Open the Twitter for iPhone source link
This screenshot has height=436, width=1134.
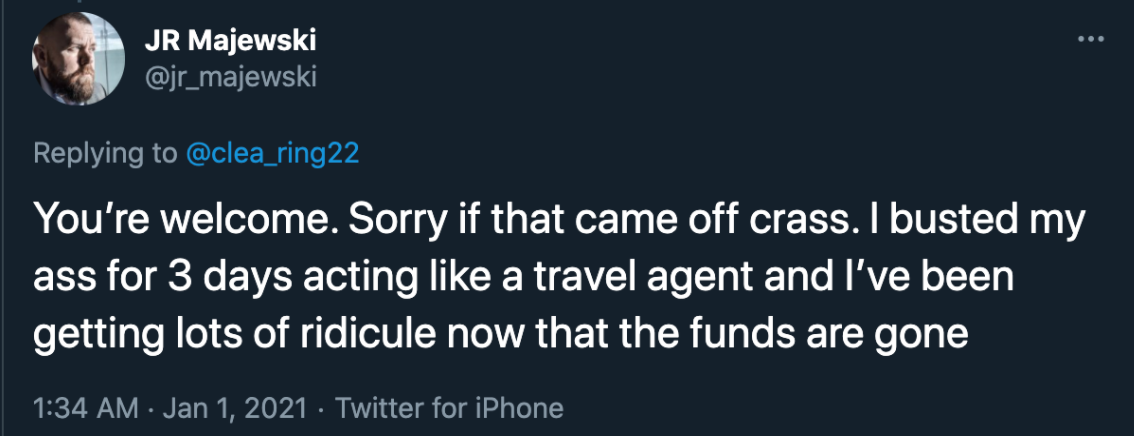click(x=450, y=408)
